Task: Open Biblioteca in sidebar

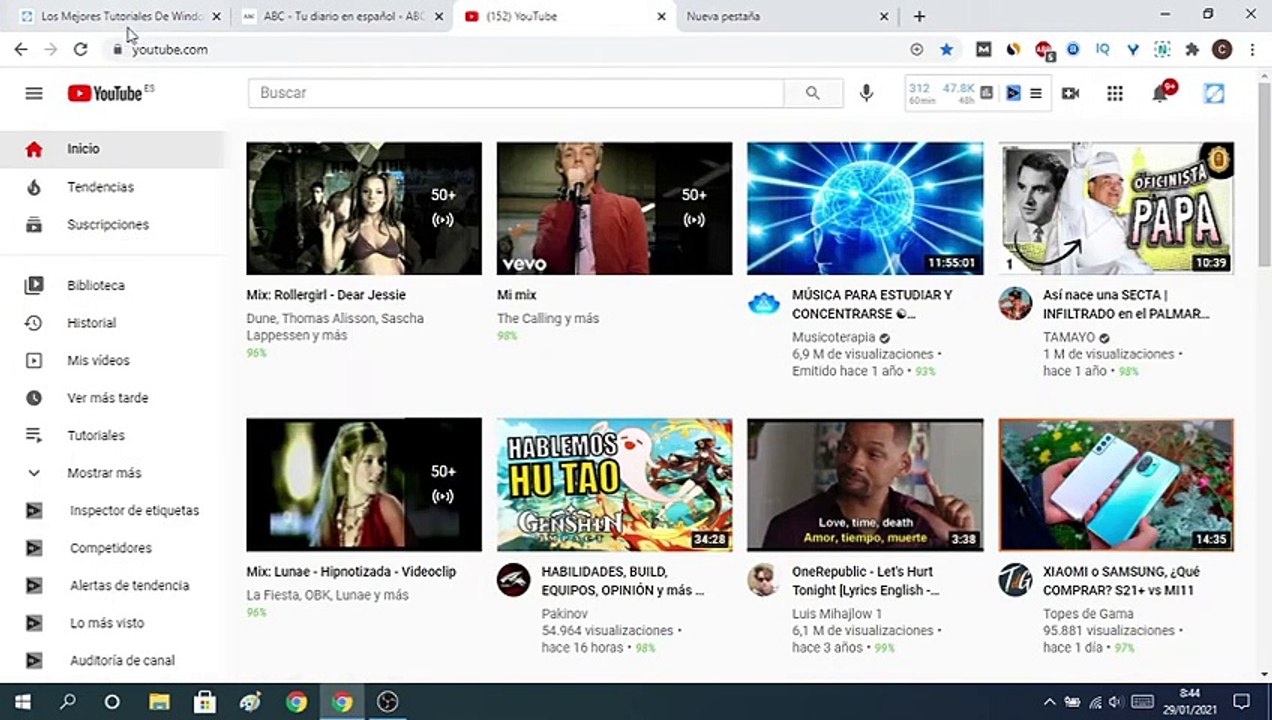Action: [113, 285]
